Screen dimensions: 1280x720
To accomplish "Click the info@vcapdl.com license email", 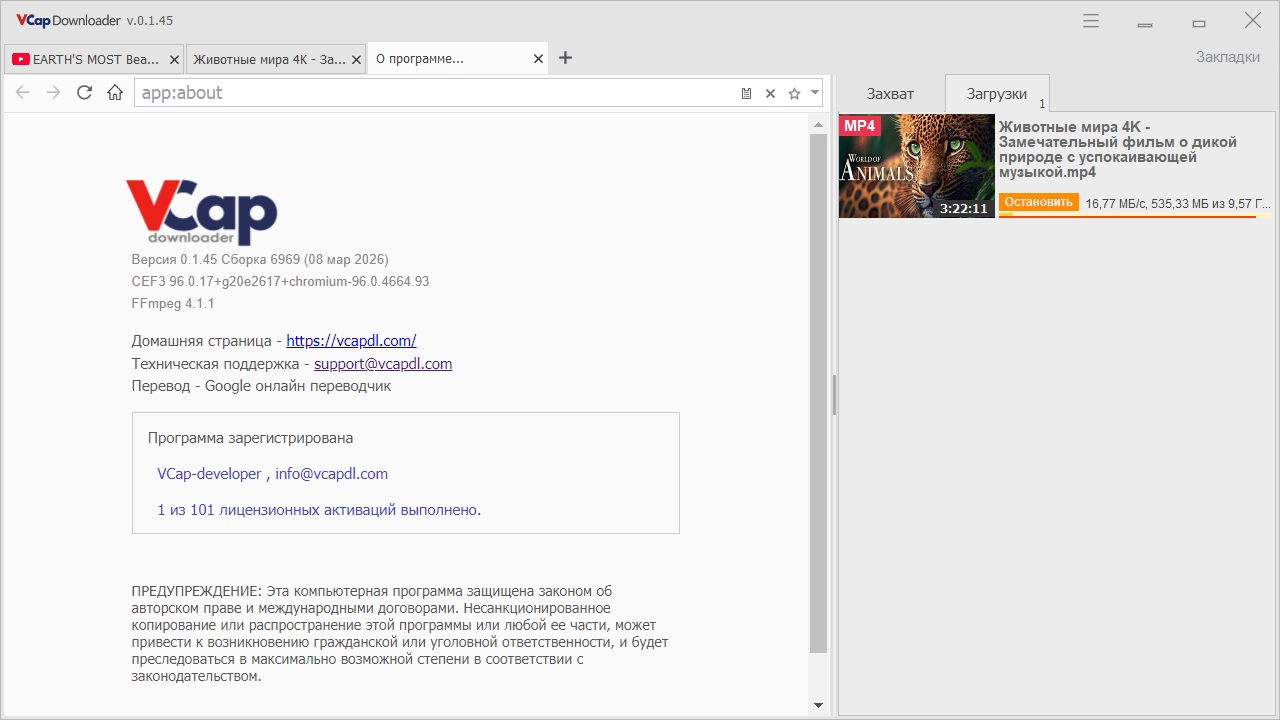I will tap(332, 474).
